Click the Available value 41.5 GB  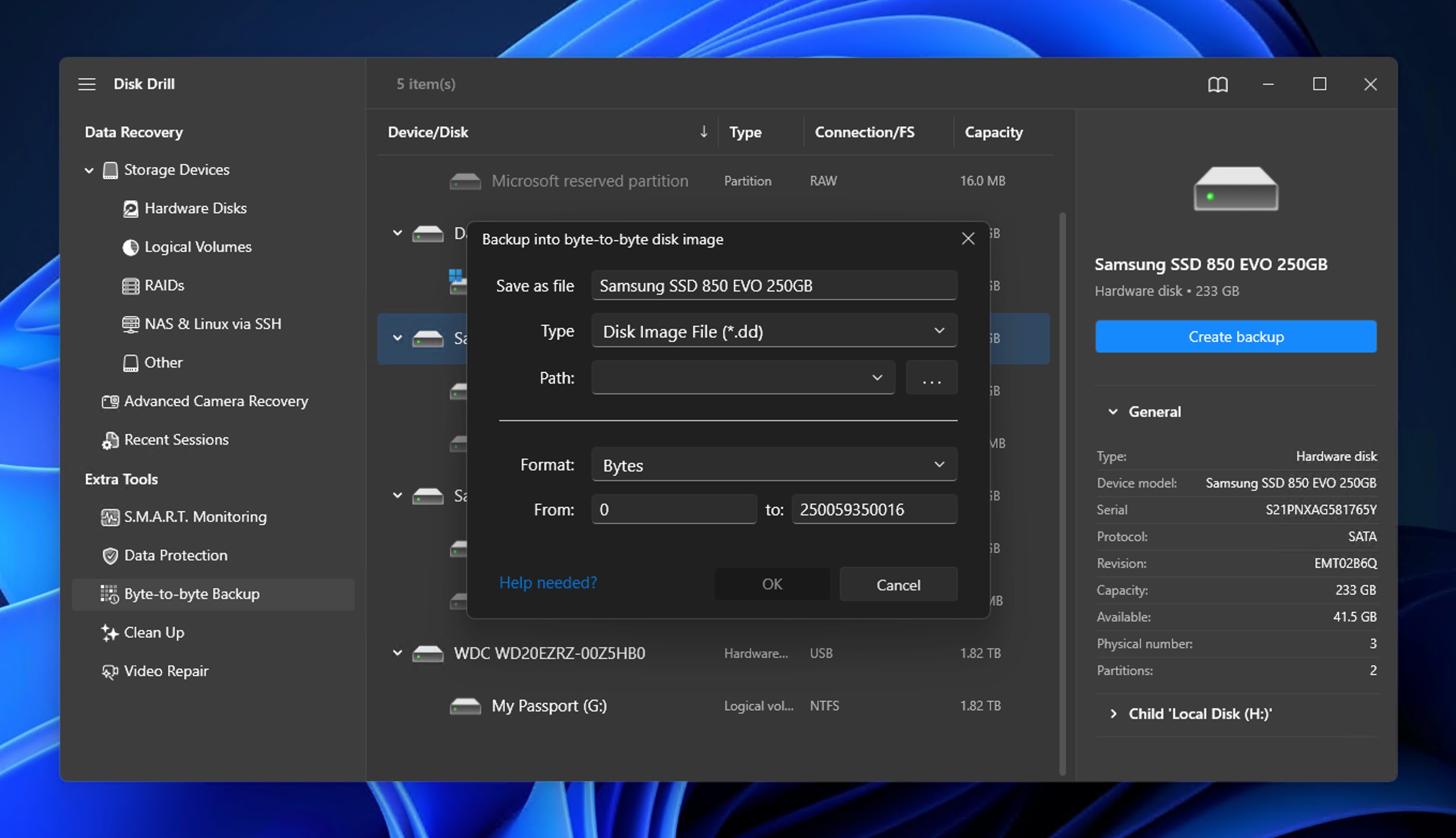(x=1354, y=617)
